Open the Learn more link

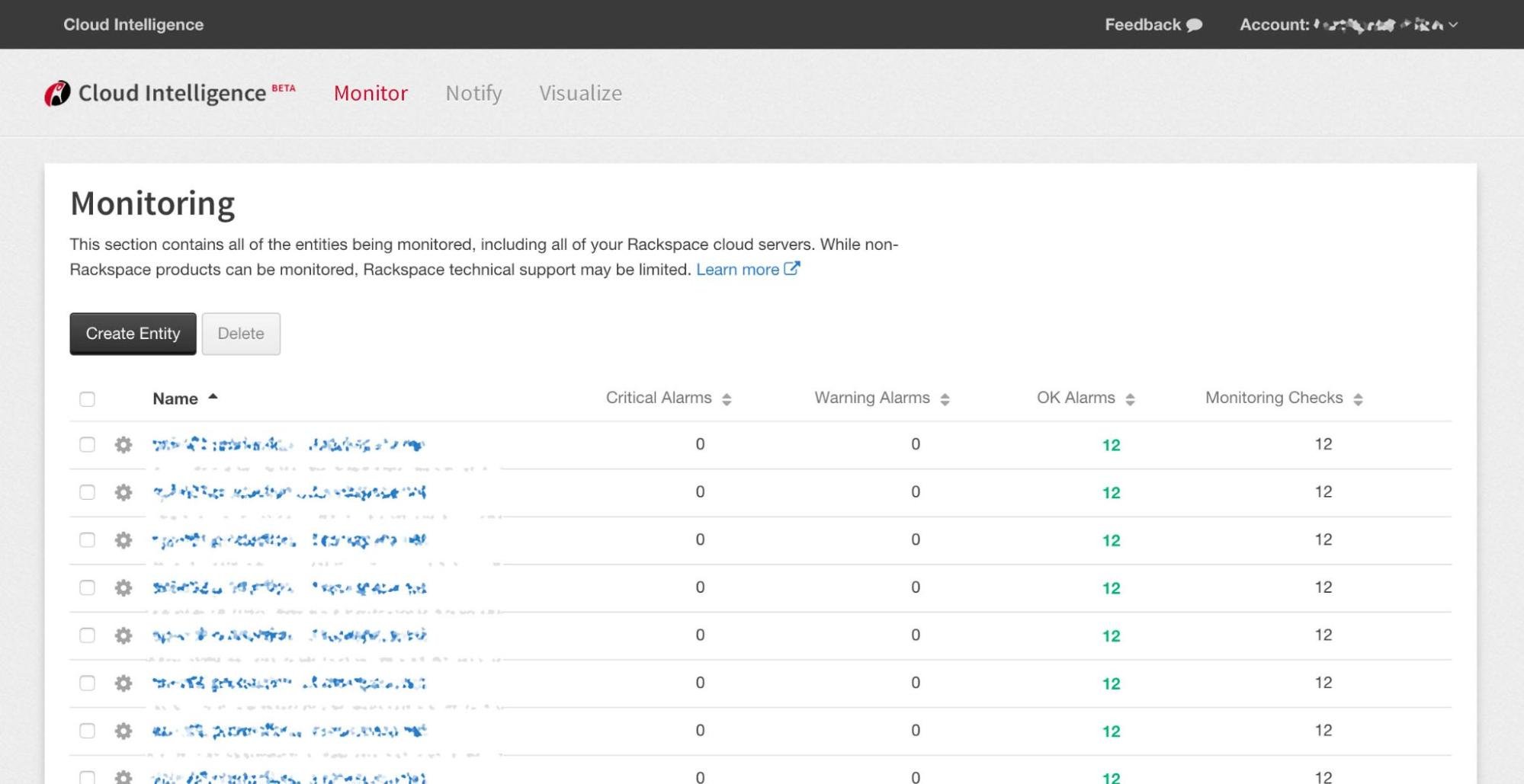738,268
